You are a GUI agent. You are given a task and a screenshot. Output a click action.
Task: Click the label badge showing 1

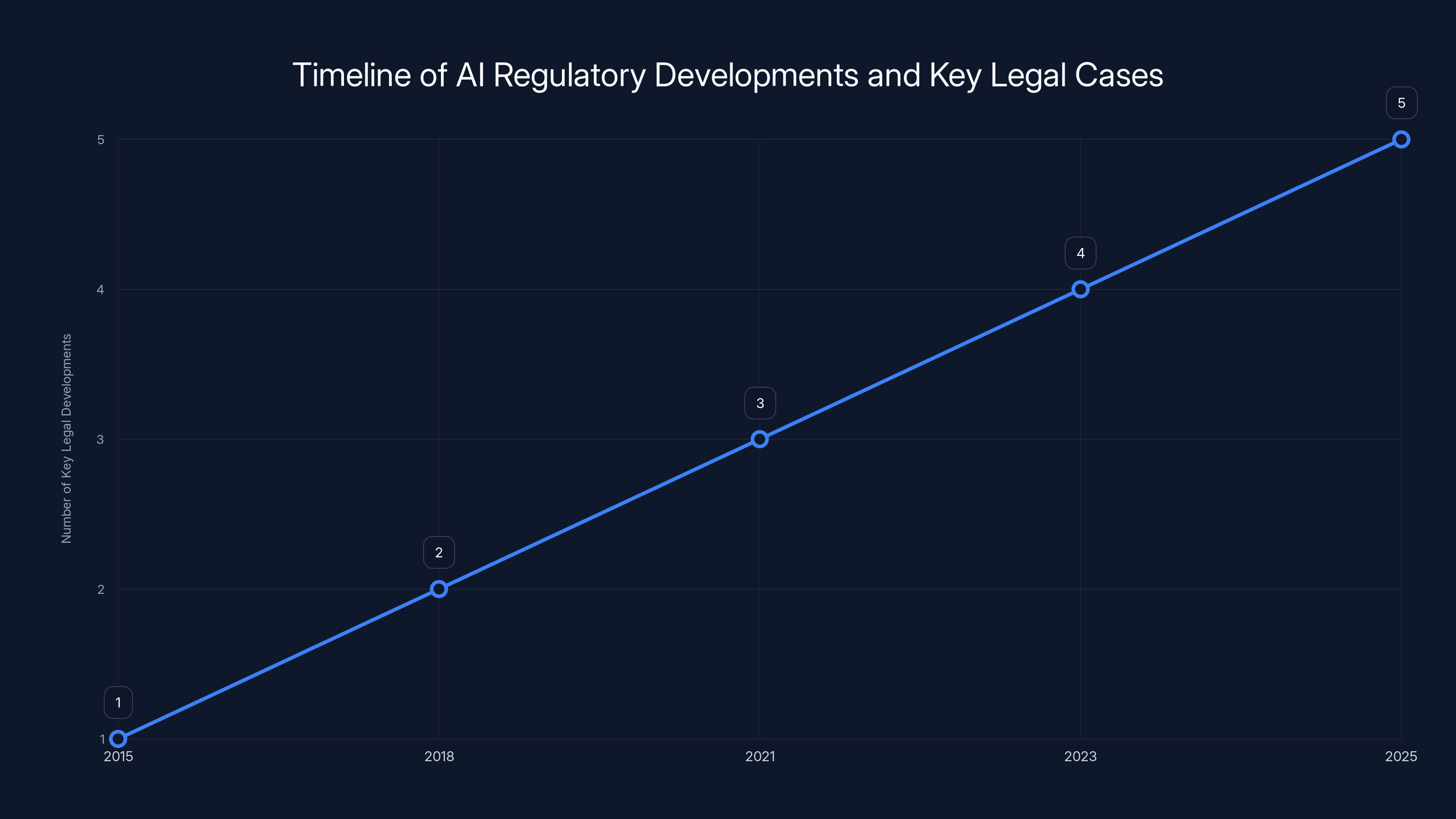click(118, 702)
